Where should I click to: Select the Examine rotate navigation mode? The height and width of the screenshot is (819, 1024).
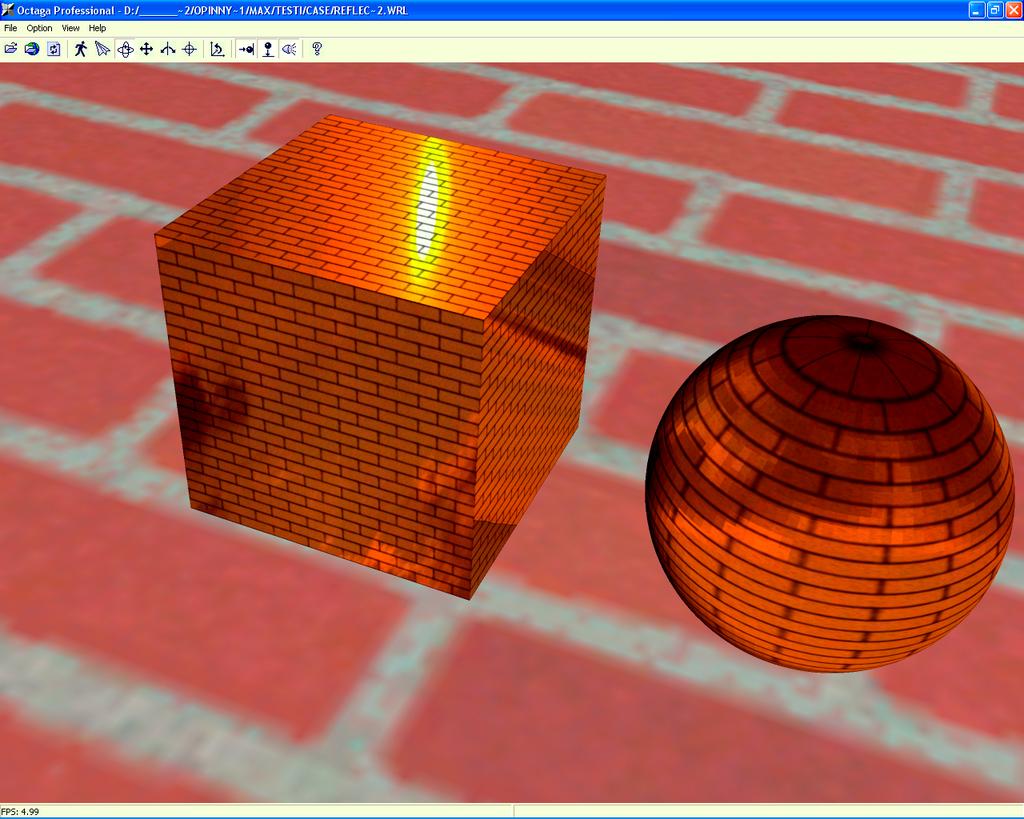(125, 49)
